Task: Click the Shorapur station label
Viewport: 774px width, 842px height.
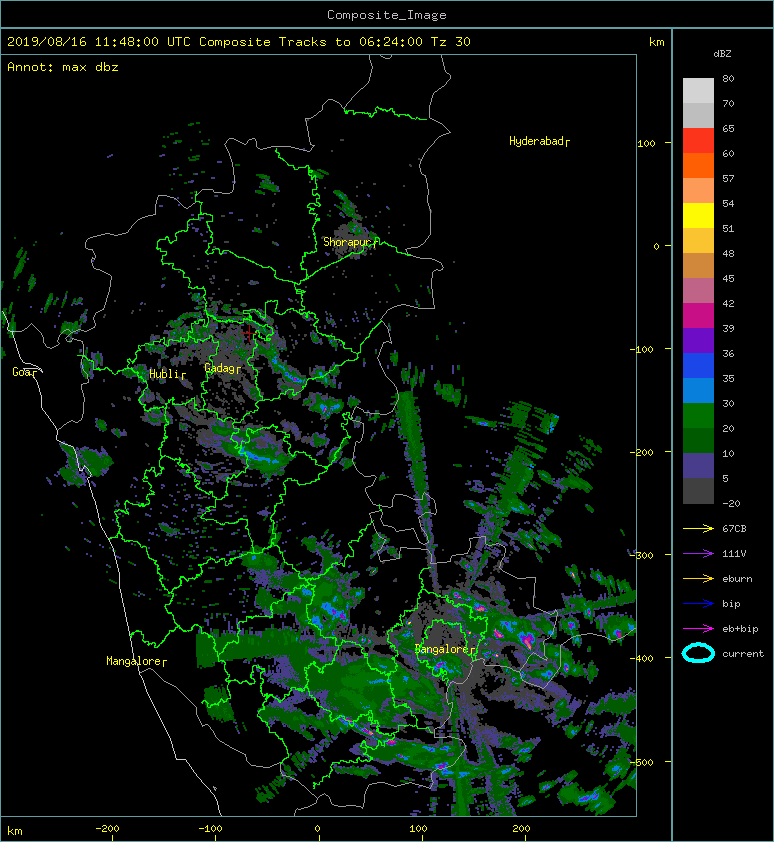Action: (350, 242)
